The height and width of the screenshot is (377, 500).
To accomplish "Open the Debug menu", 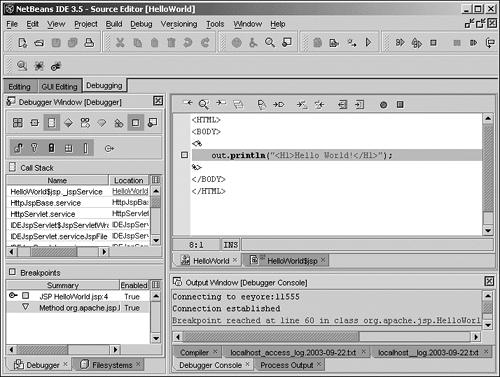I will point(141,24).
